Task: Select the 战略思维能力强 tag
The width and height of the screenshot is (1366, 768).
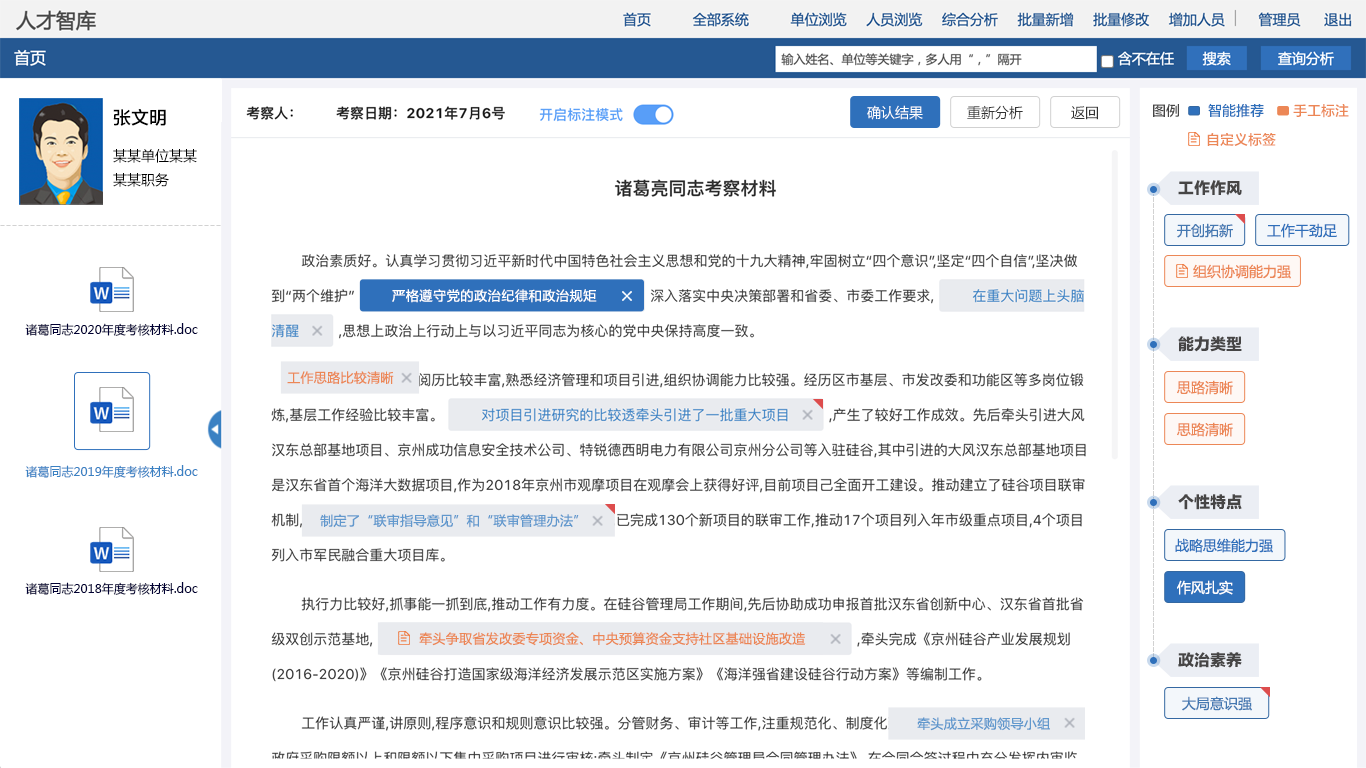Action: tap(1224, 545)
